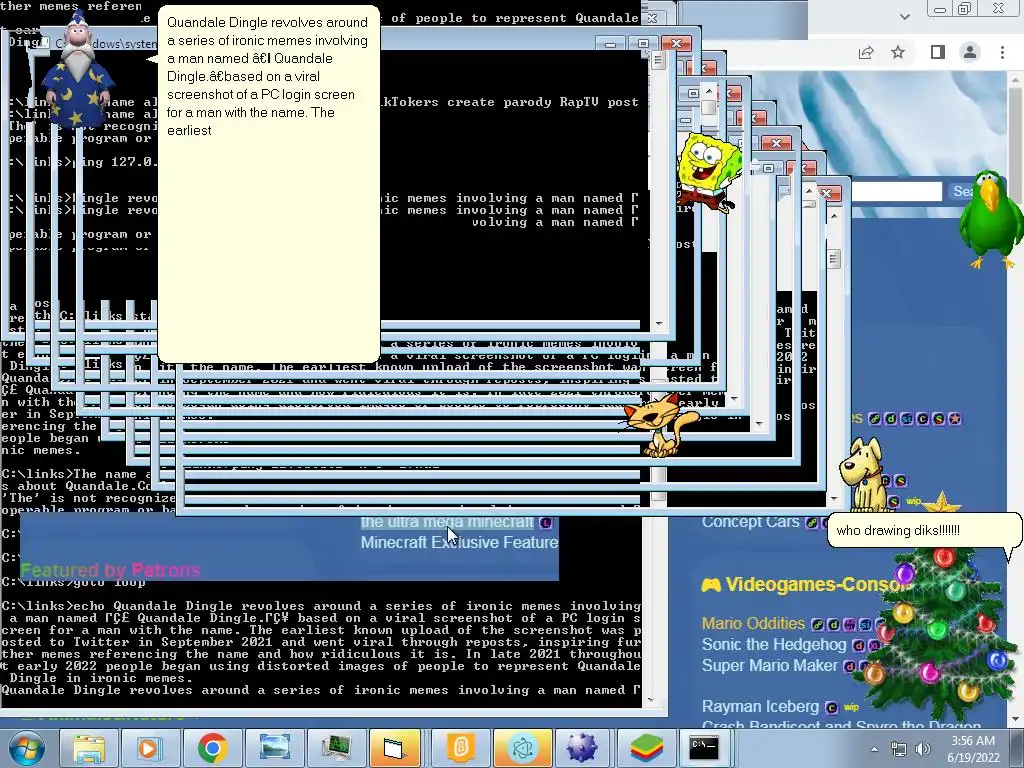
Task: Click 'the ultra mega minecraft' highlighted link
Action: click(447, 522)
